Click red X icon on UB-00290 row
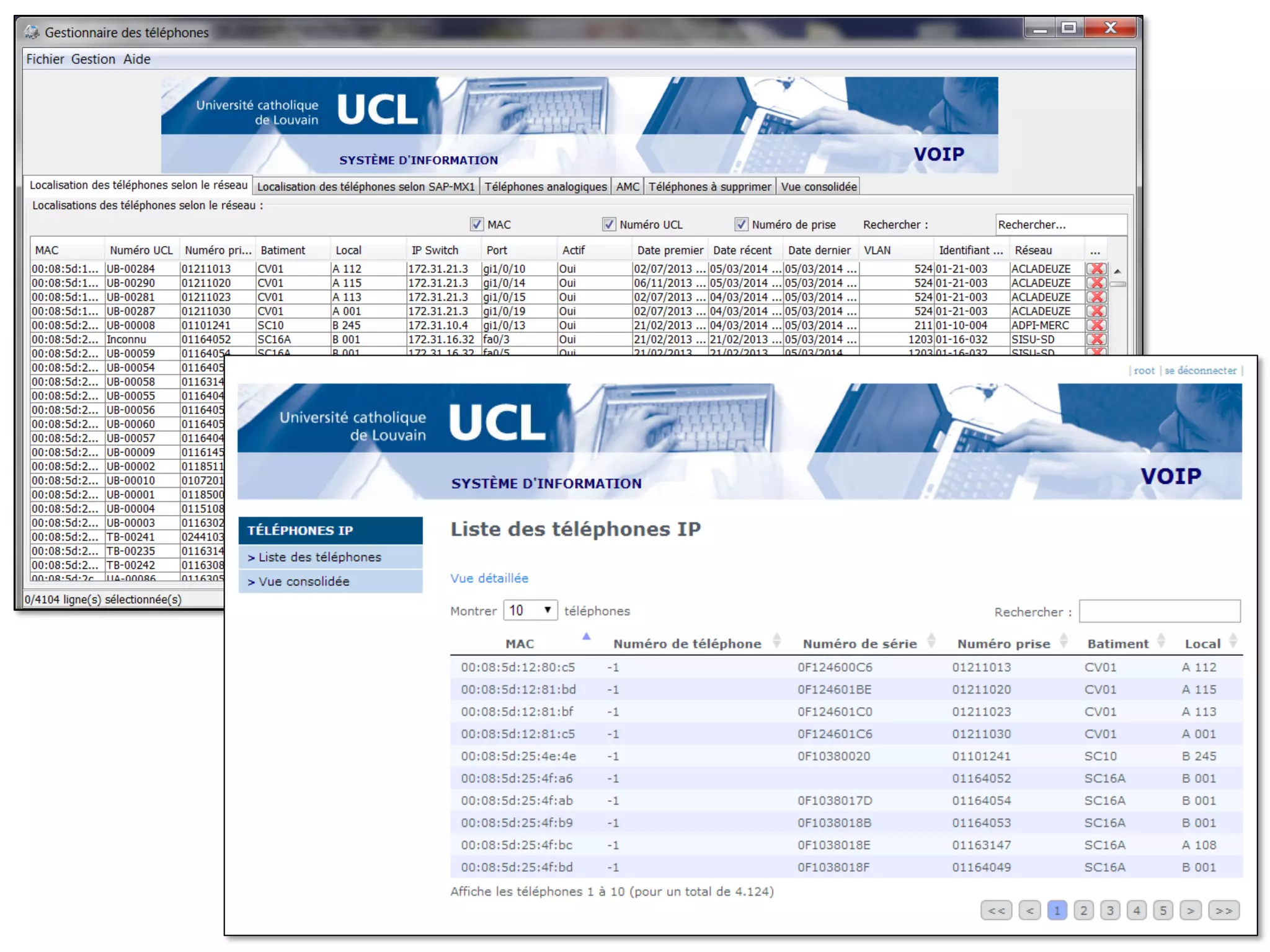Screen dimensions: 1270x952 point(1096,283)
